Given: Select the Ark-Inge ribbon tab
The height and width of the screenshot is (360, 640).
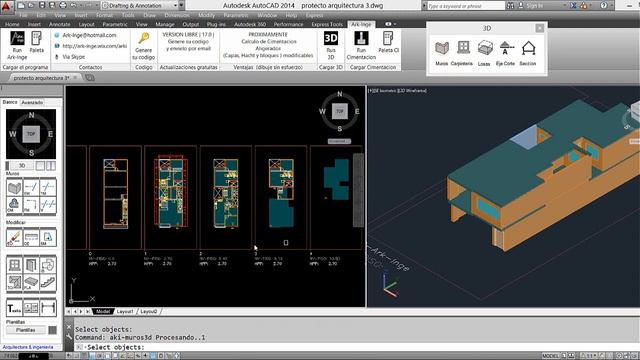Looking at the screenshot, I should tap(361, 24).
